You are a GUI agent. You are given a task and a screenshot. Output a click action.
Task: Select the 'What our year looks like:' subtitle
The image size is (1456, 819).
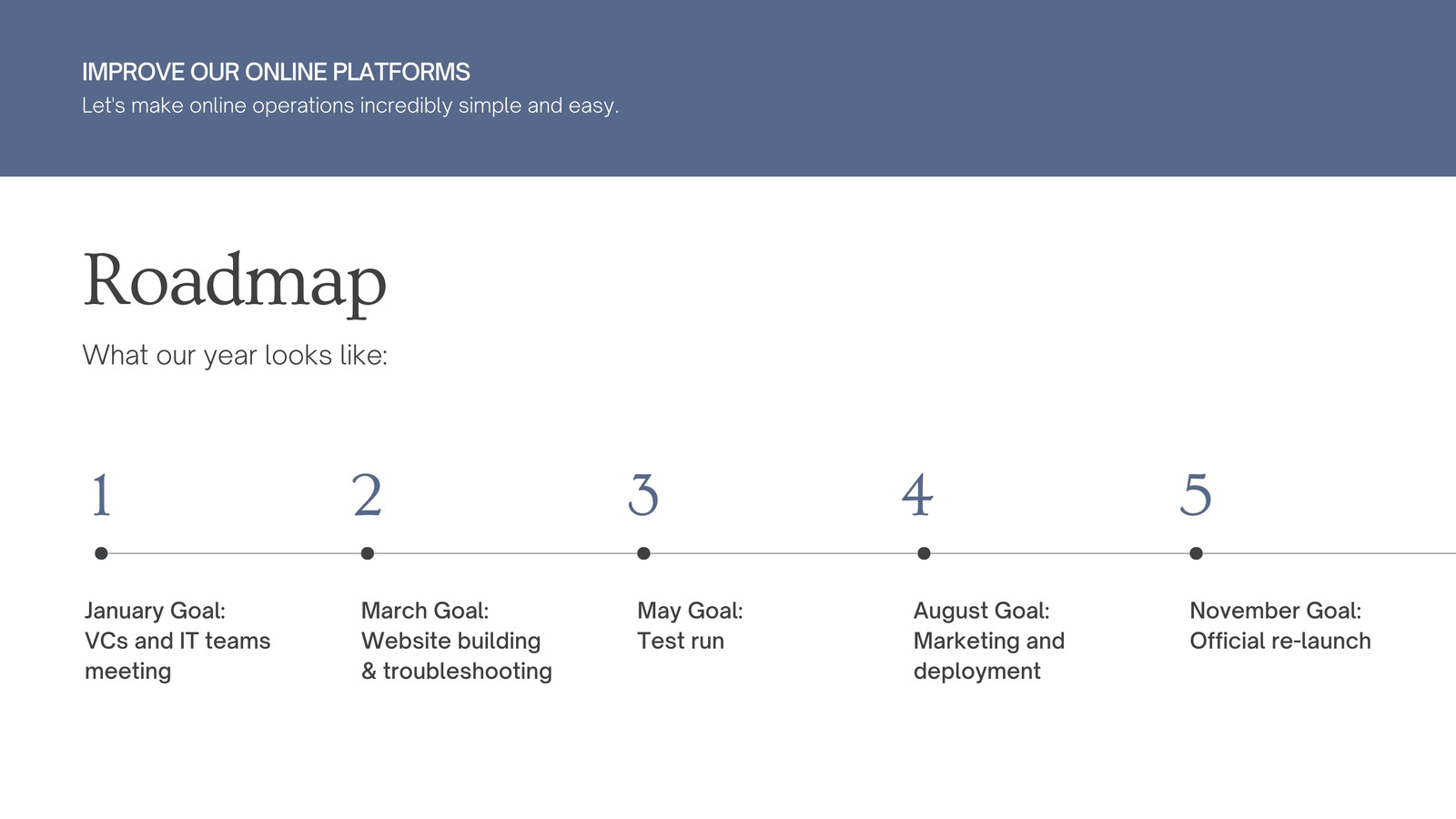pos(235,355)
